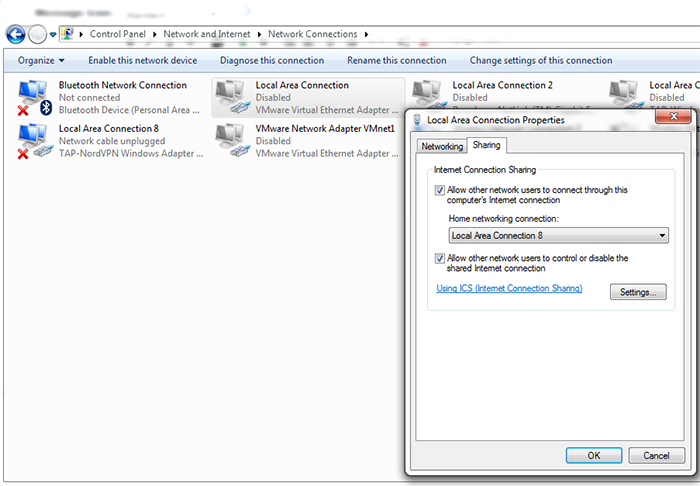The image size is (700, 486).
Task: Click the Properties dialog title icon
Action: click(x=417, y=120)
